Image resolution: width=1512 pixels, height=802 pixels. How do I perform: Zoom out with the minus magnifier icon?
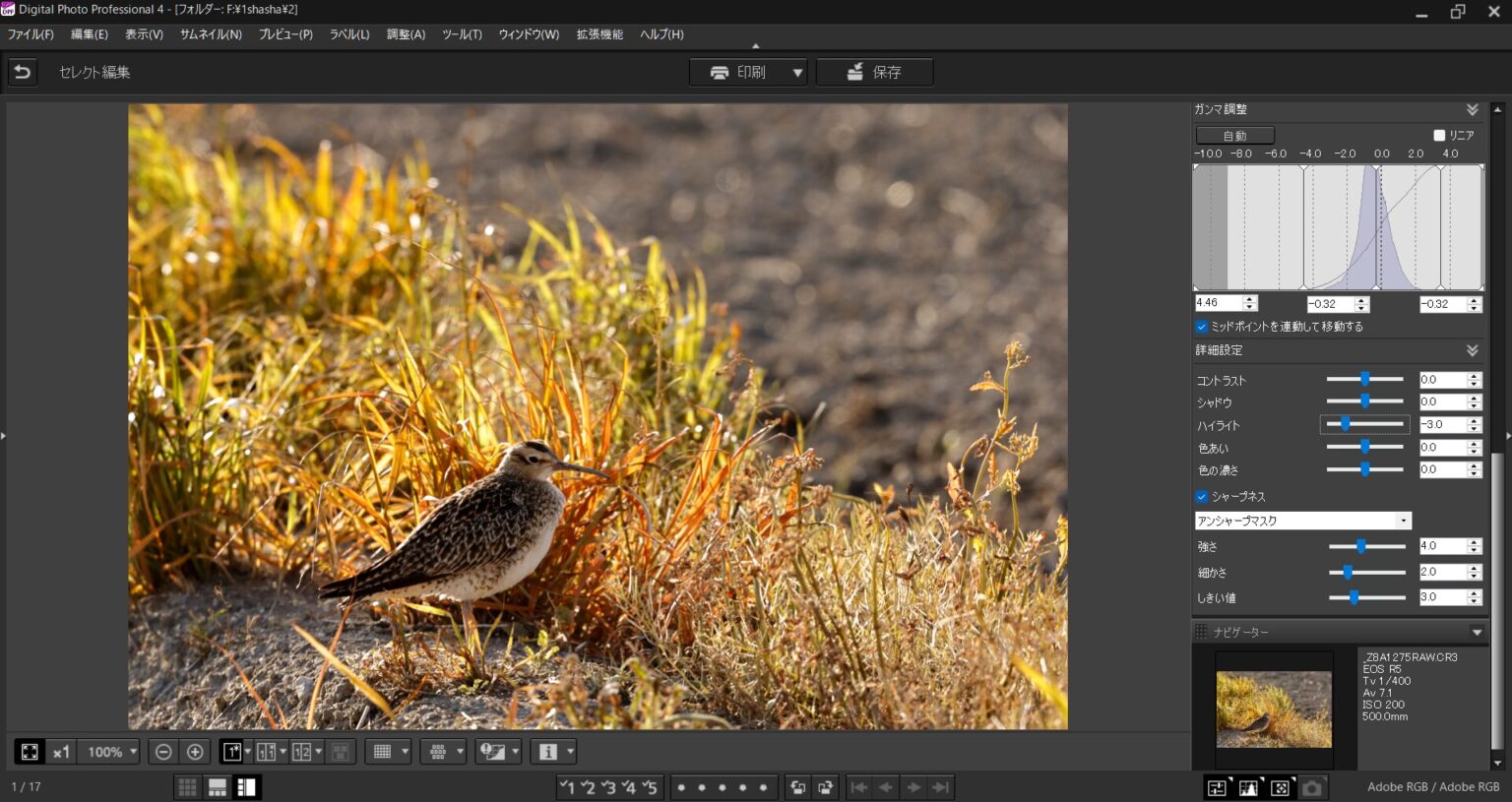tap(163, 752)
